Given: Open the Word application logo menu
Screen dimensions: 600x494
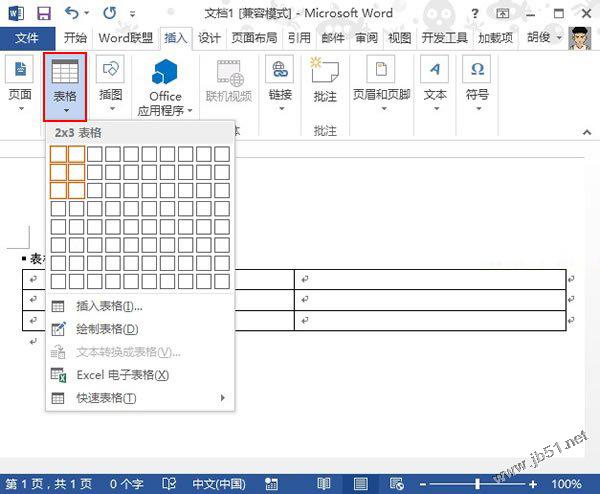Looking at the screenshot, I should pos(16,14).
